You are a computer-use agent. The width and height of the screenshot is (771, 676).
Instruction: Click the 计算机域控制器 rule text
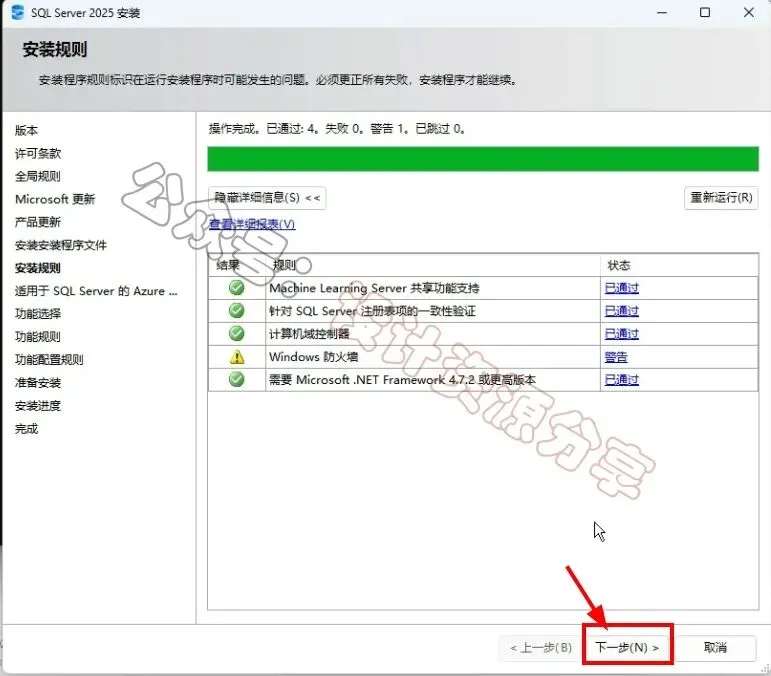click(309, 334)
